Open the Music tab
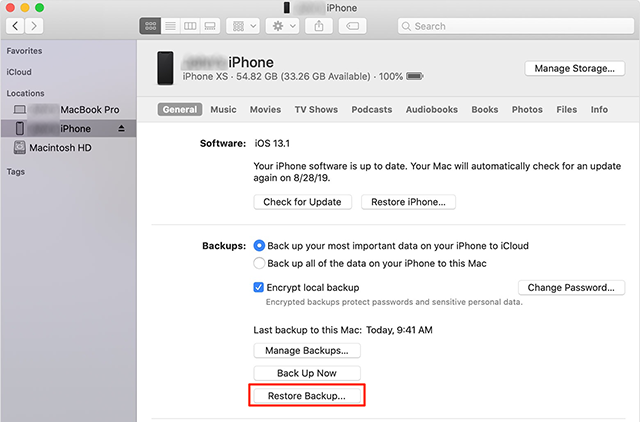640x422 pixels. [224, 109]
